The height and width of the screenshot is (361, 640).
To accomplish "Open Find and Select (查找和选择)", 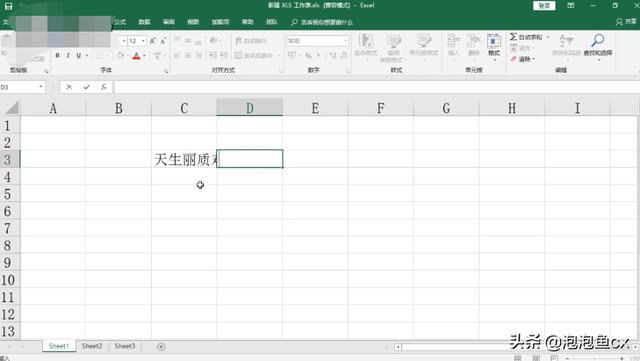I will pos(598,46).
